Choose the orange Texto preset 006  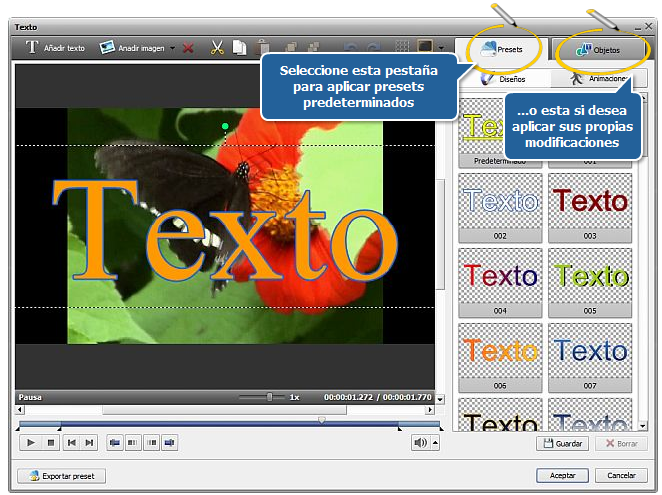click(x=502, y=351)
